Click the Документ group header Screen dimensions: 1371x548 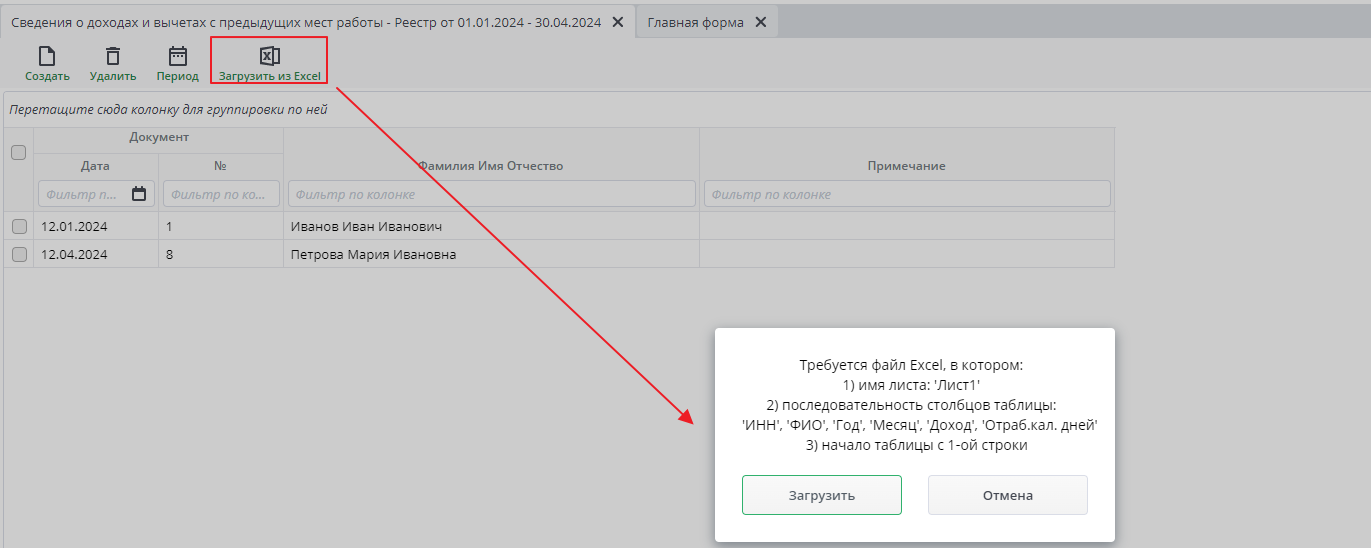[x=159, y=138]
